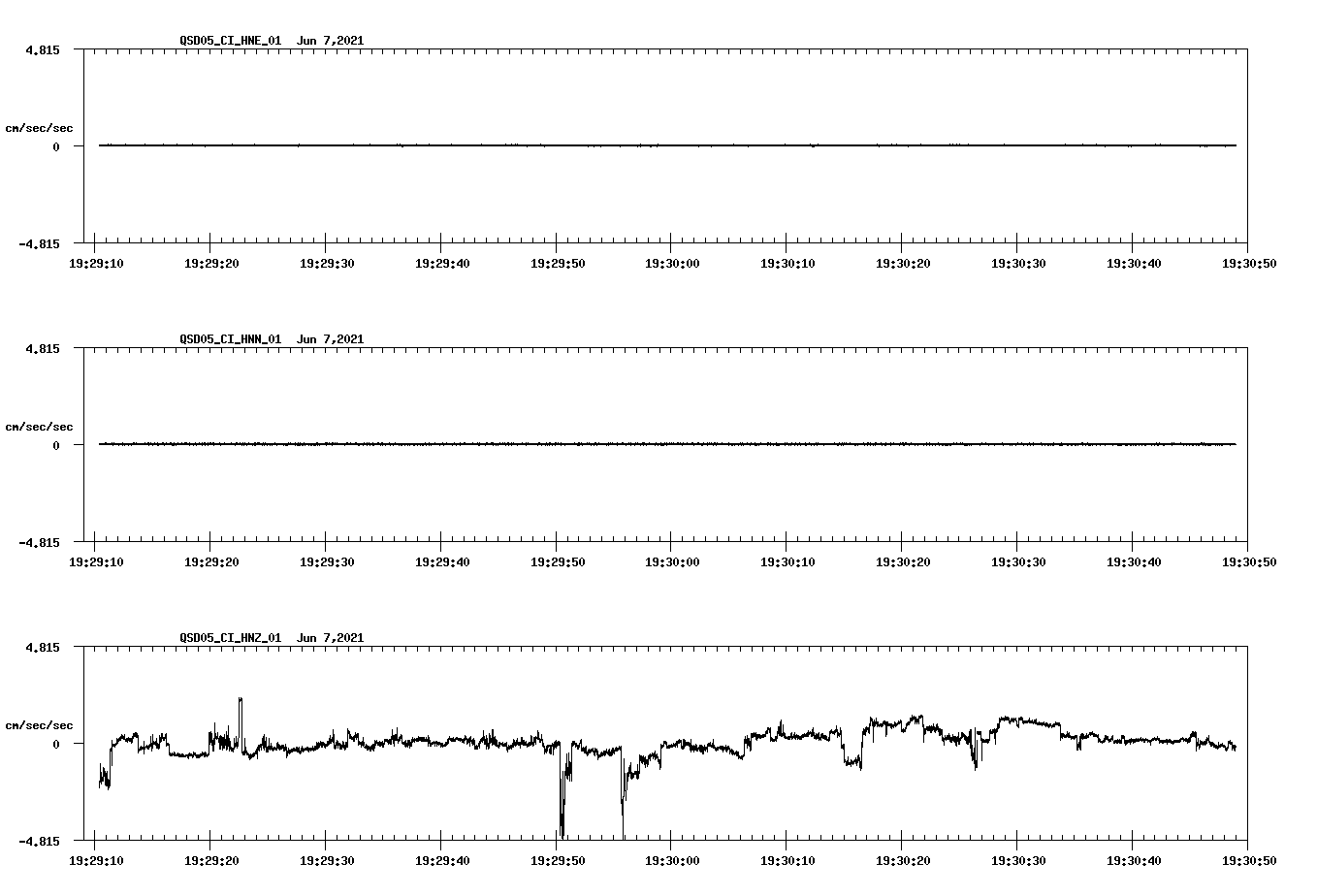Click the tall upward spike in HNZ trace
The height and width of the screenshot is (896, 1317).
pyautogui.click(x=241, y=722)
